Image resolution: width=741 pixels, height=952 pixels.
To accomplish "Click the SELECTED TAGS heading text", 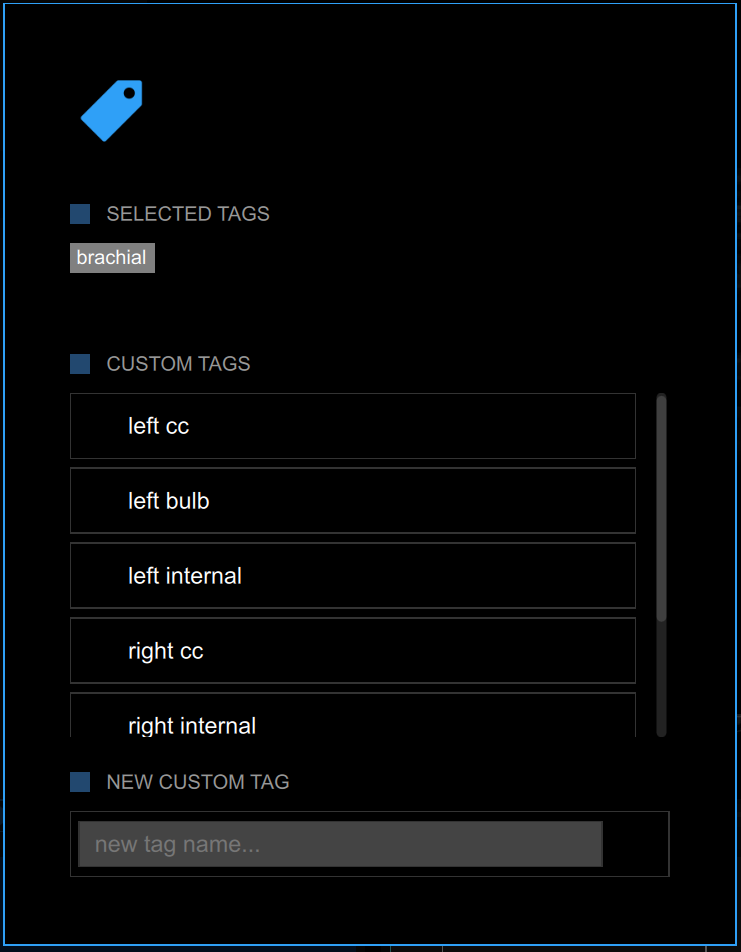I will pyautogui.click(x=188, y=214).
